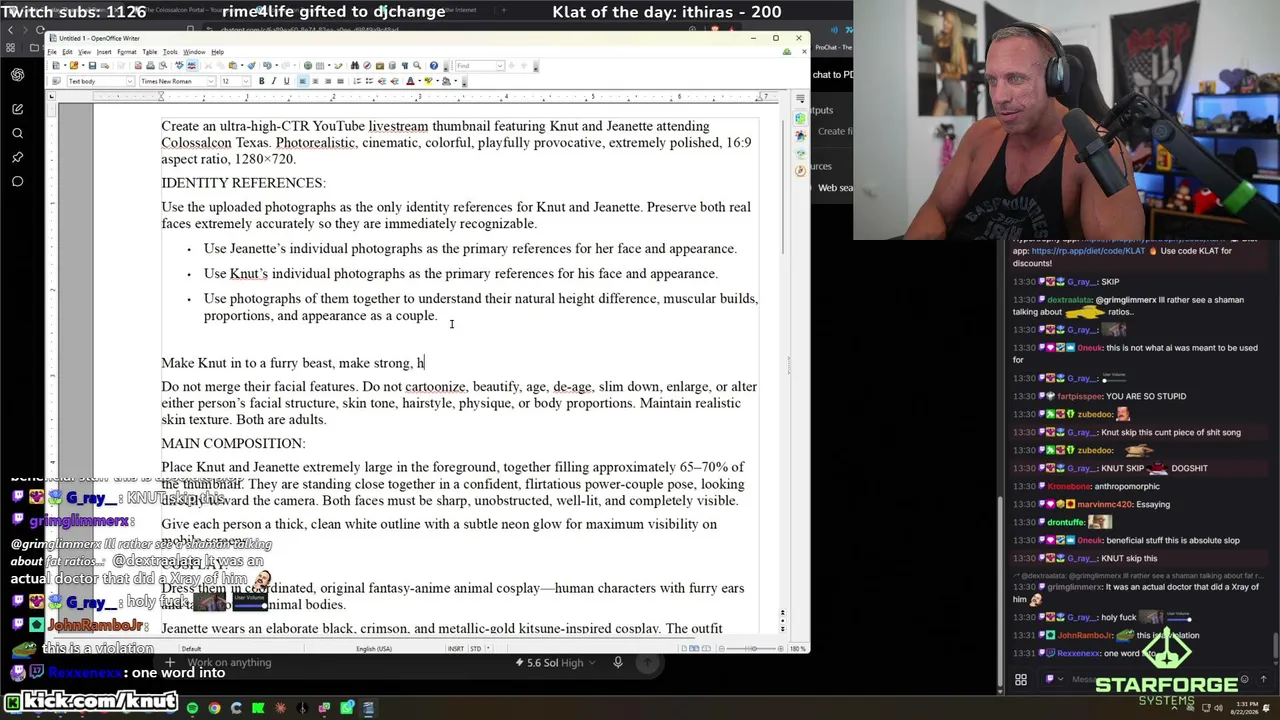Toggle Underline formatting

coord(286,81)
